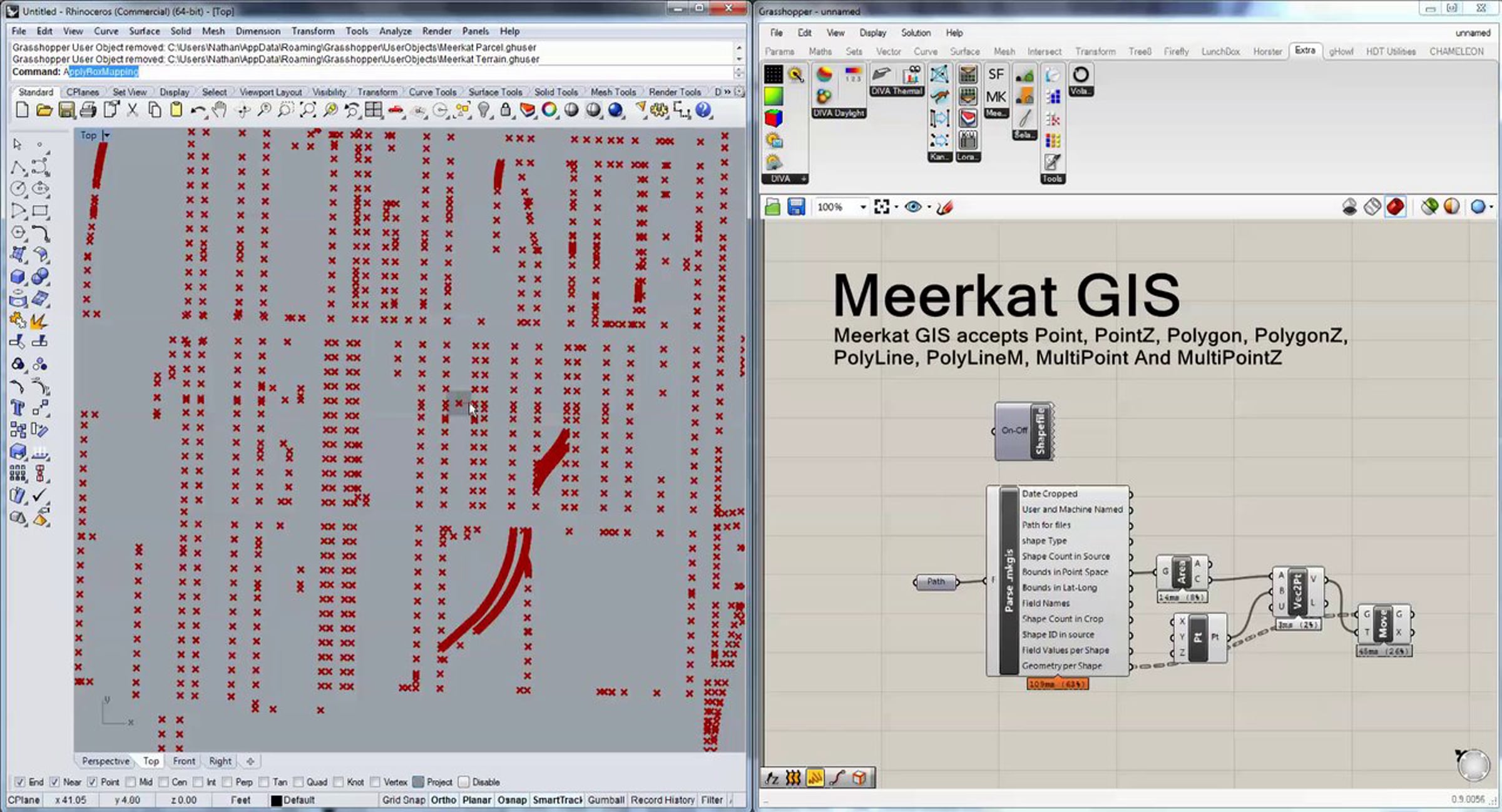
Task: Expand the eye preview options arrow
Action: coord(929,207)
